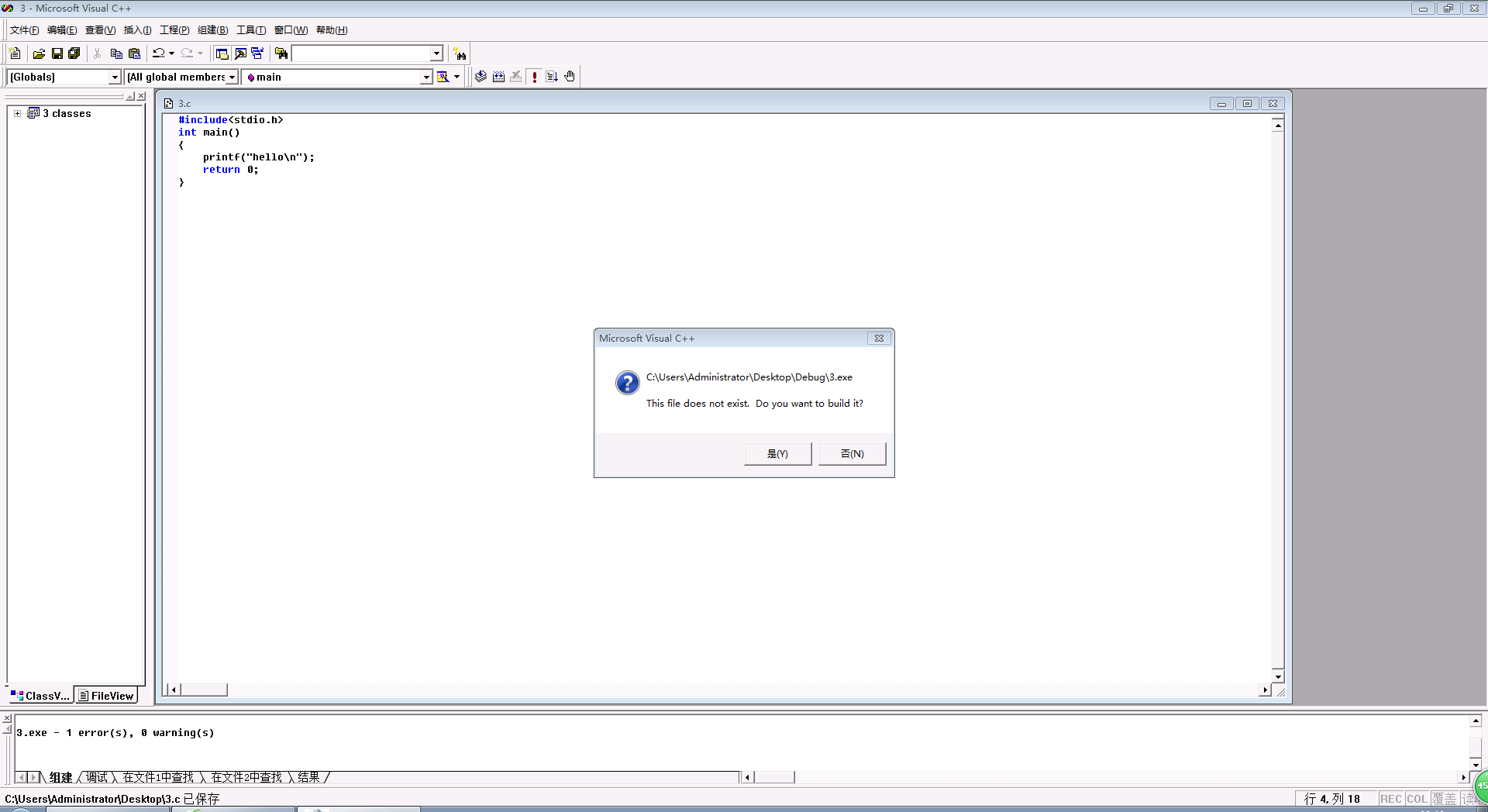Viewport: 1488px width, 812px height.
Task: Run the program with the exclamation icon
Action: tap(535, 77)
